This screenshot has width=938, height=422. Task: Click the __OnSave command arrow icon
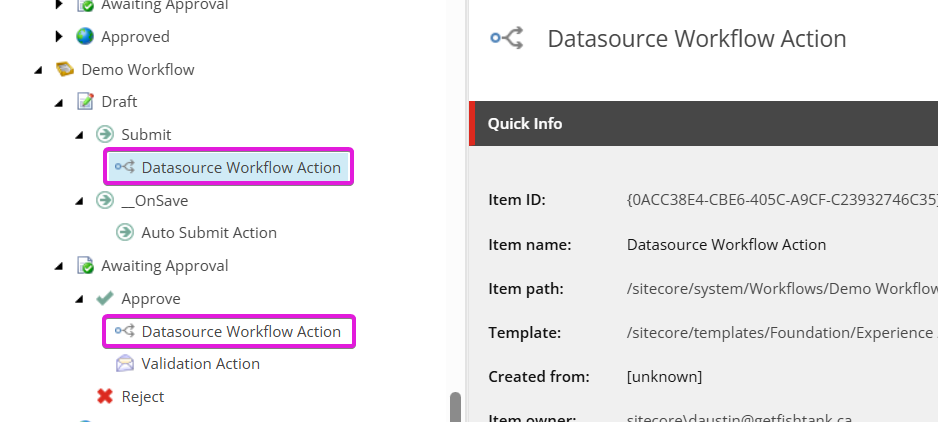(105, 200)
